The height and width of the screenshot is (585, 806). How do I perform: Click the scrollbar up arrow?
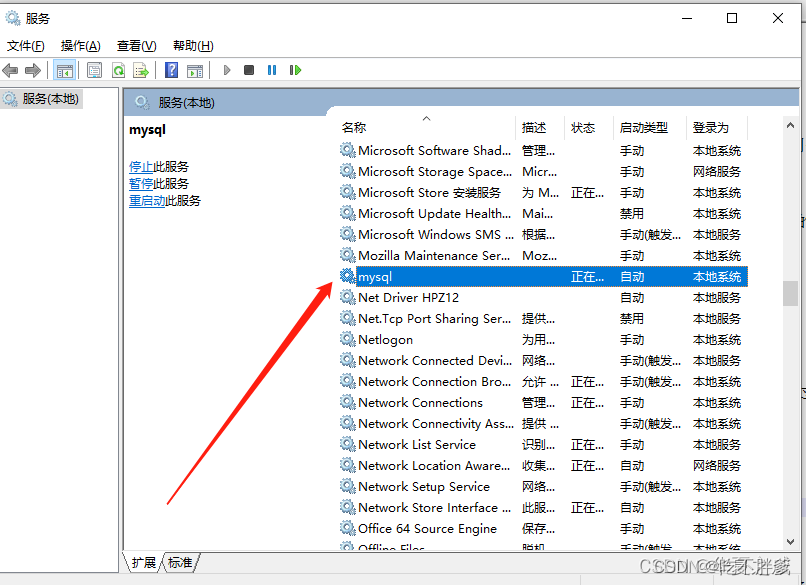coord(791,125)
